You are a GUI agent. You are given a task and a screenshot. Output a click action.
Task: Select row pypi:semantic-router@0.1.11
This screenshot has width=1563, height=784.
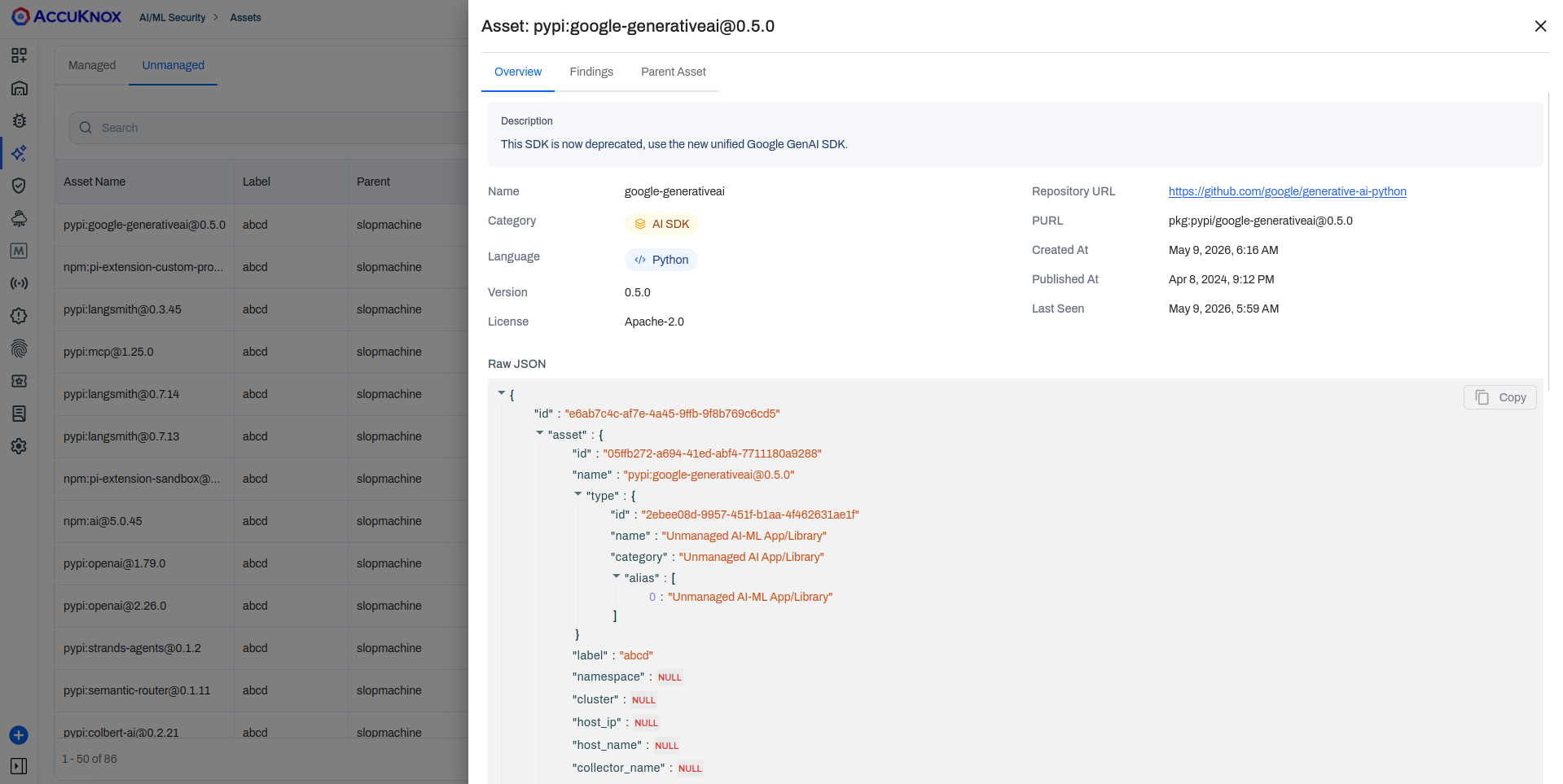click(x=262, y=690)
